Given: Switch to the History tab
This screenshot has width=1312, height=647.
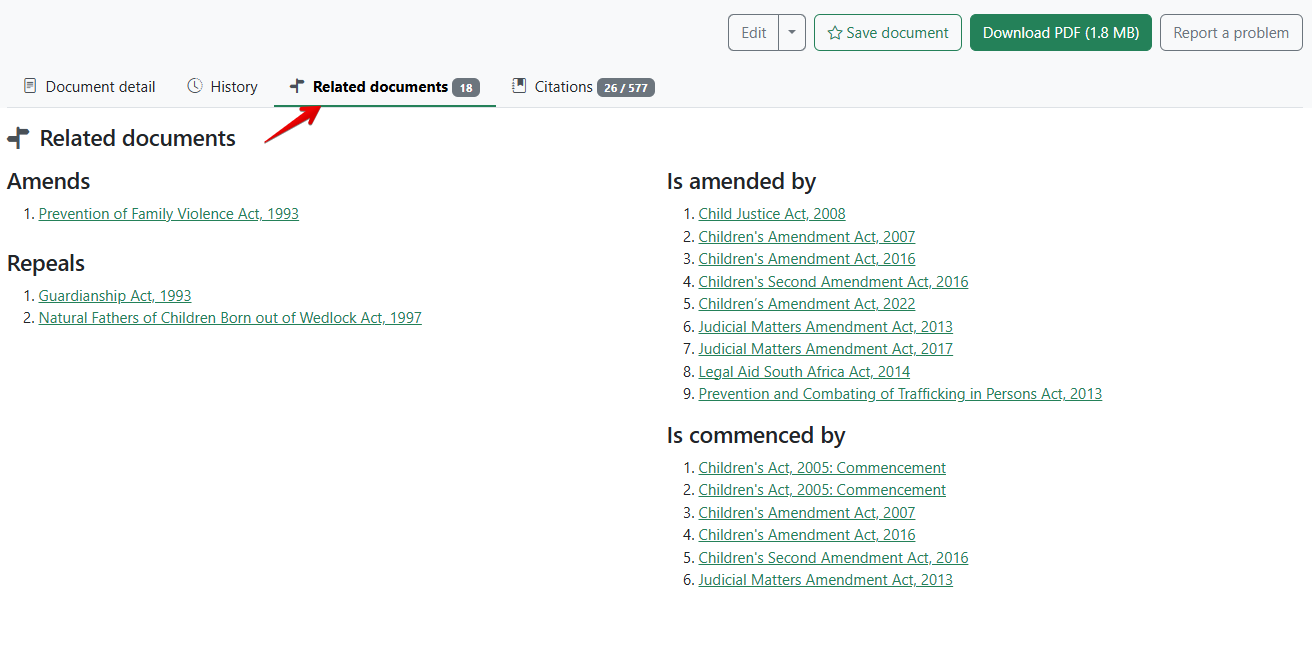Looking at the screenshot, I should [x=233, y=87].
